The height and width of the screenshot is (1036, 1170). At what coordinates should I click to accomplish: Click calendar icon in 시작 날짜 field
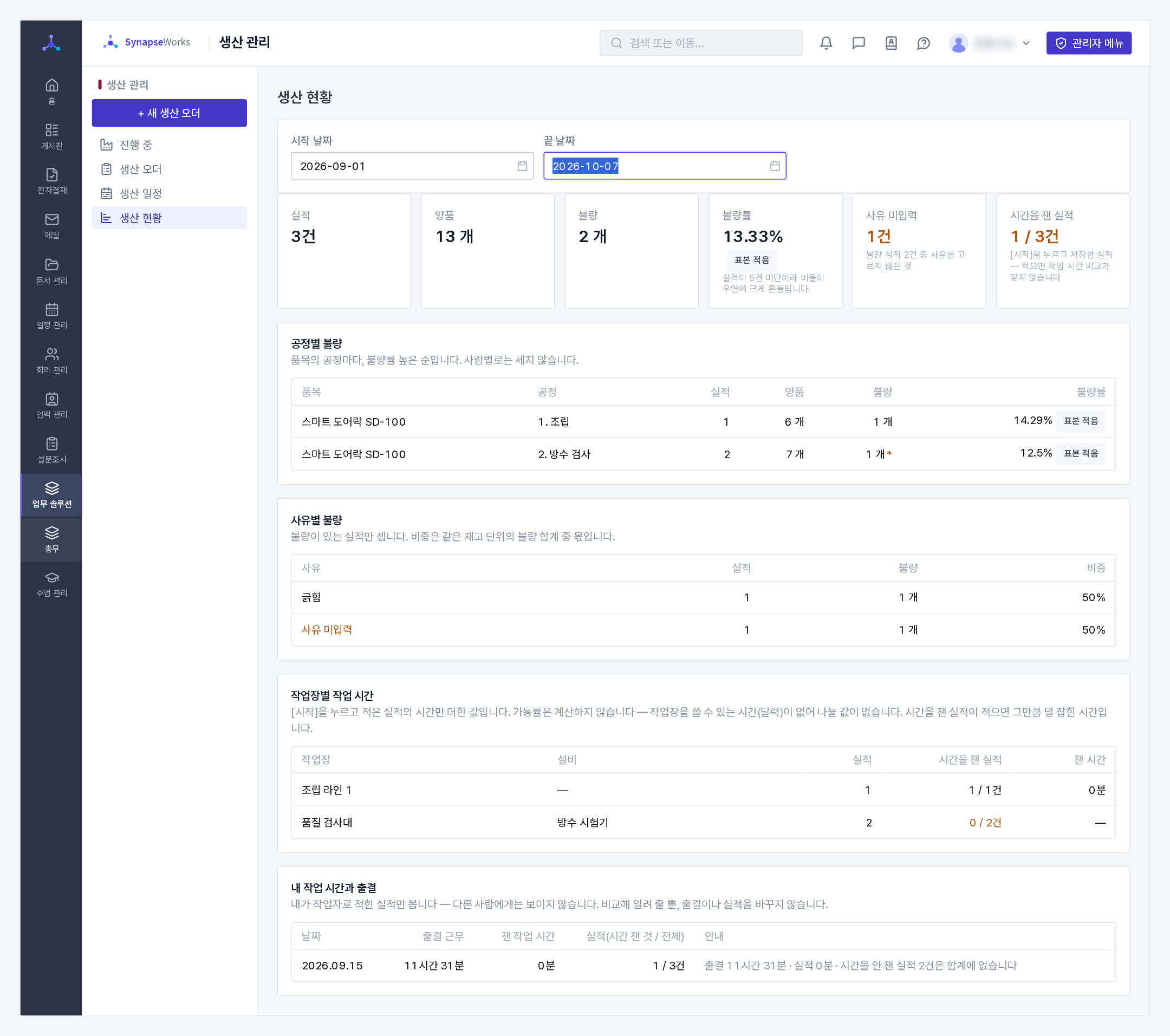[x=522, y=166]
